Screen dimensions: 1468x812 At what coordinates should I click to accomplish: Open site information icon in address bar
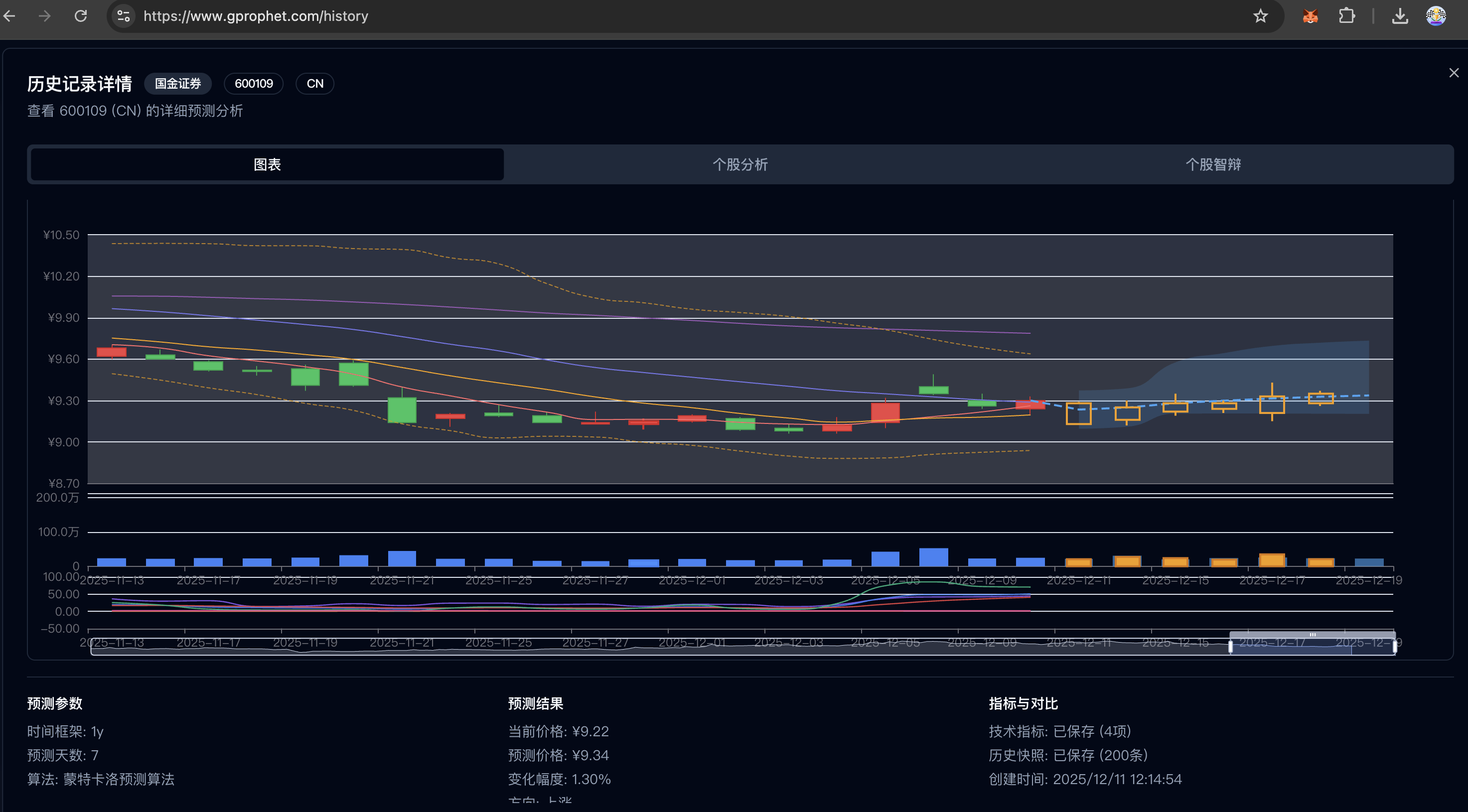tap(124, 16)
